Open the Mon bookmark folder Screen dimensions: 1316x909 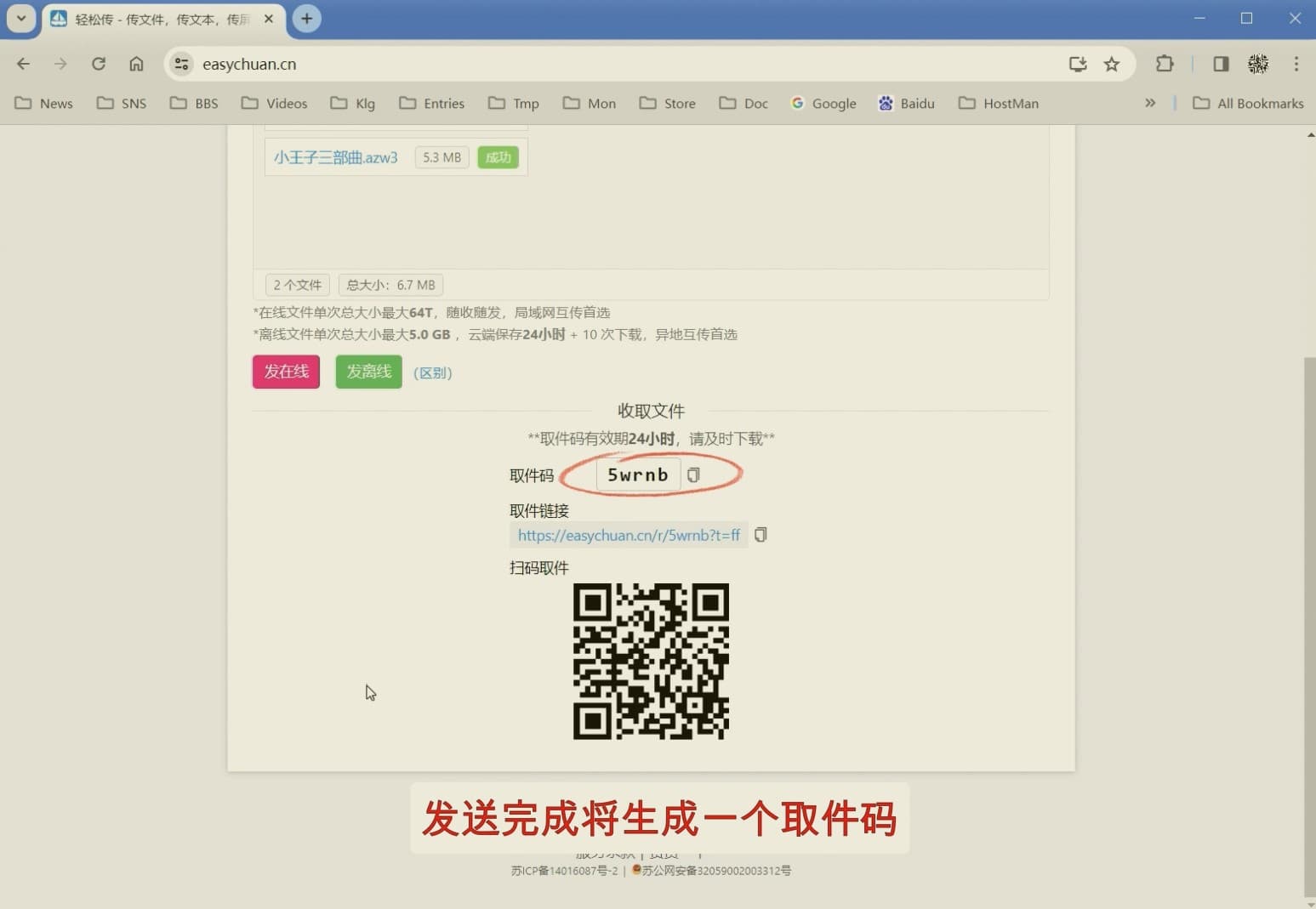590,103
